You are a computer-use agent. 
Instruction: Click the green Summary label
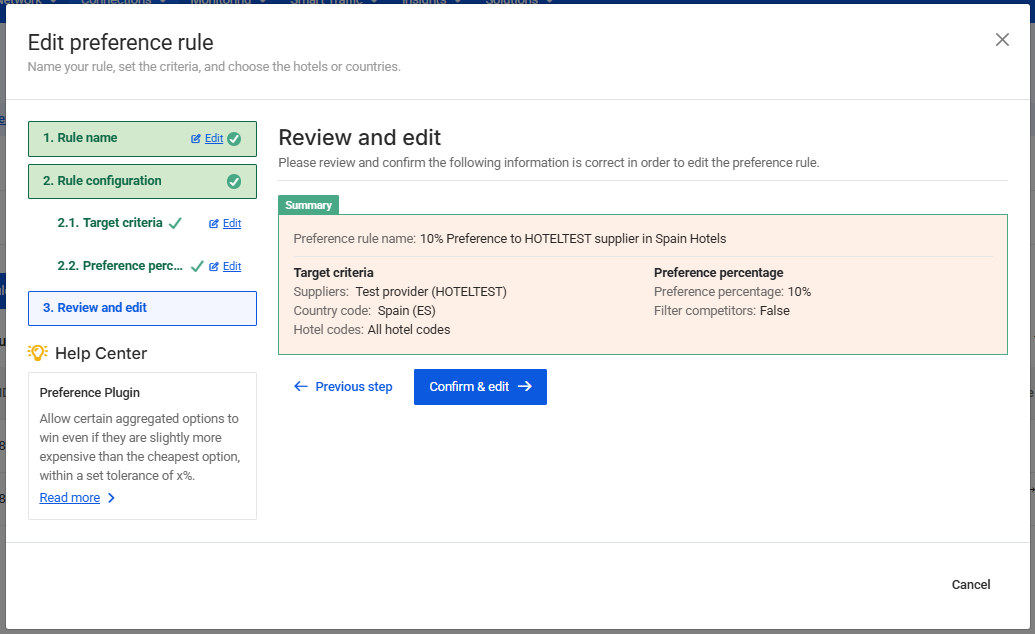tap(308, 205)
